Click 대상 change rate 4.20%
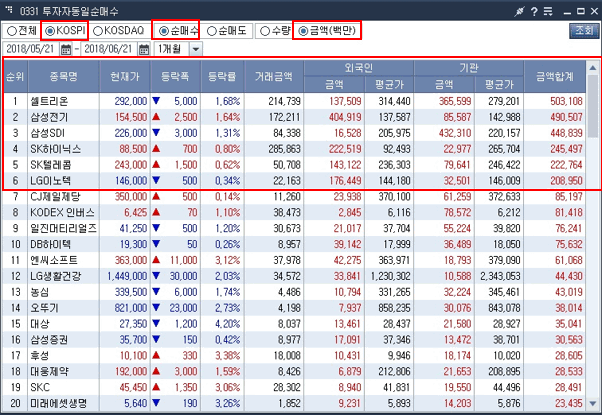 [228, 324]
